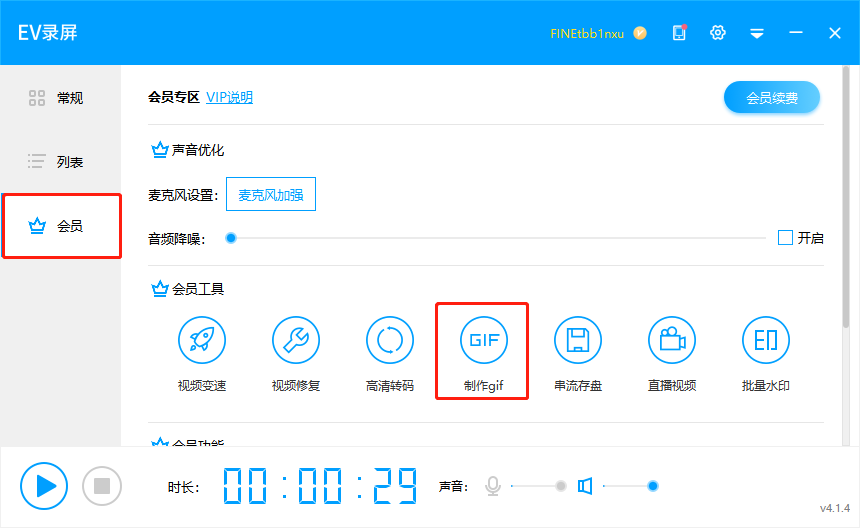860x528 pixels.
Task: Open the 批量水印 batch watermark tool
Action: coord(766,354)
